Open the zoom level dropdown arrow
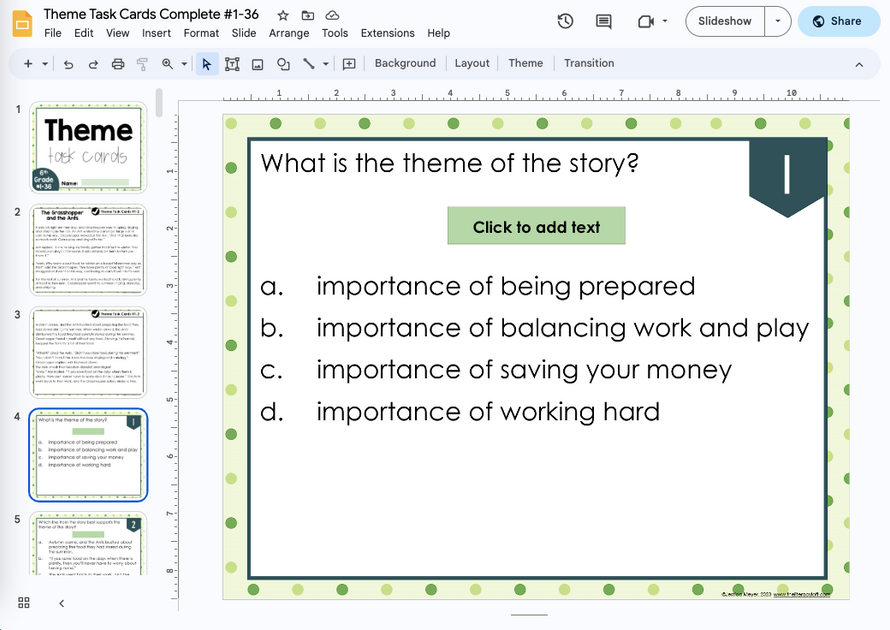The width and height of the screenshot is (890, 630). click(183, 63)
